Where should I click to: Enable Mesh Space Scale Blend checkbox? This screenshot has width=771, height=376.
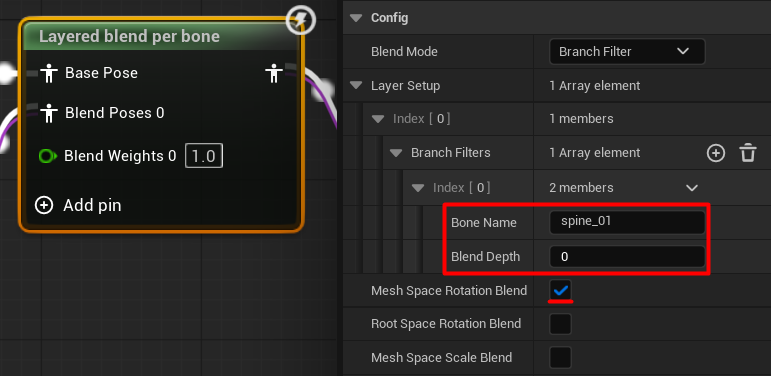pyautogui.click(x=561, y=357)
